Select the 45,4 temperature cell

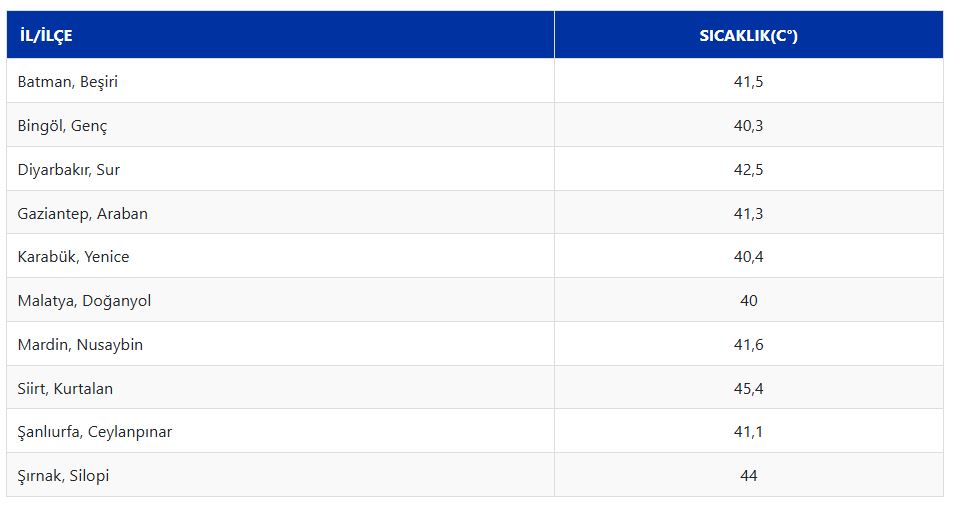[x=748, y=388]
